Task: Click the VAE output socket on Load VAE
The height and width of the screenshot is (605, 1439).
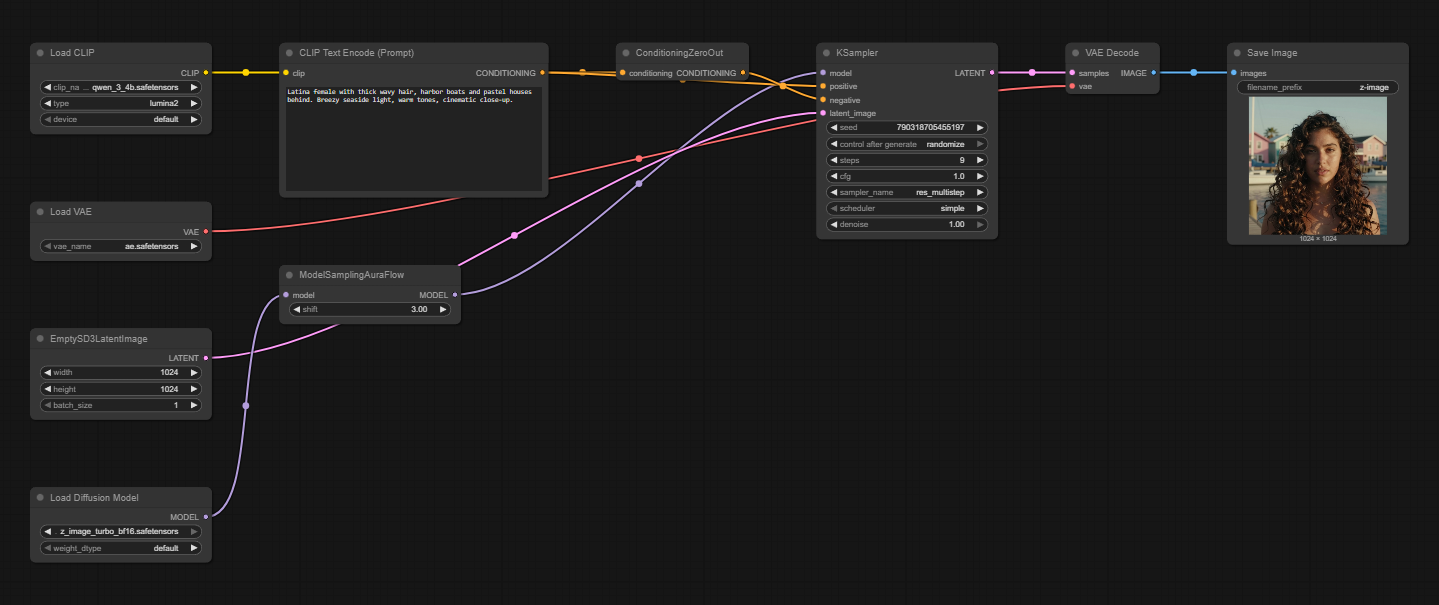Action: (206, 231)
